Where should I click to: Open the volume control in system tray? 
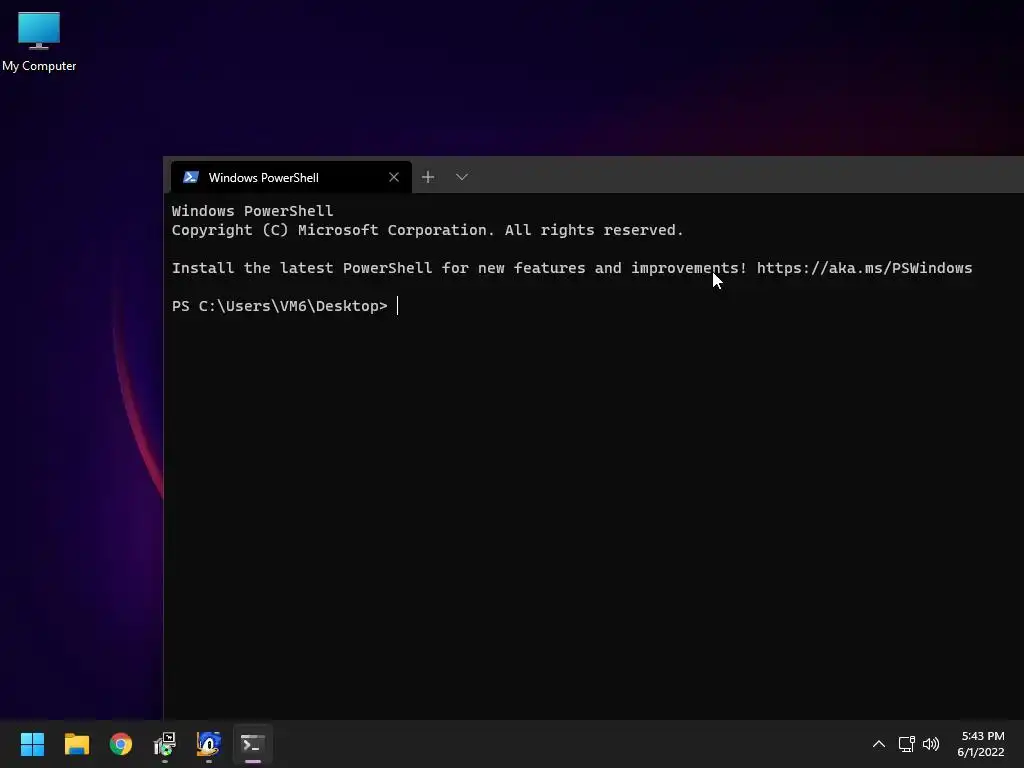point(931,744)
